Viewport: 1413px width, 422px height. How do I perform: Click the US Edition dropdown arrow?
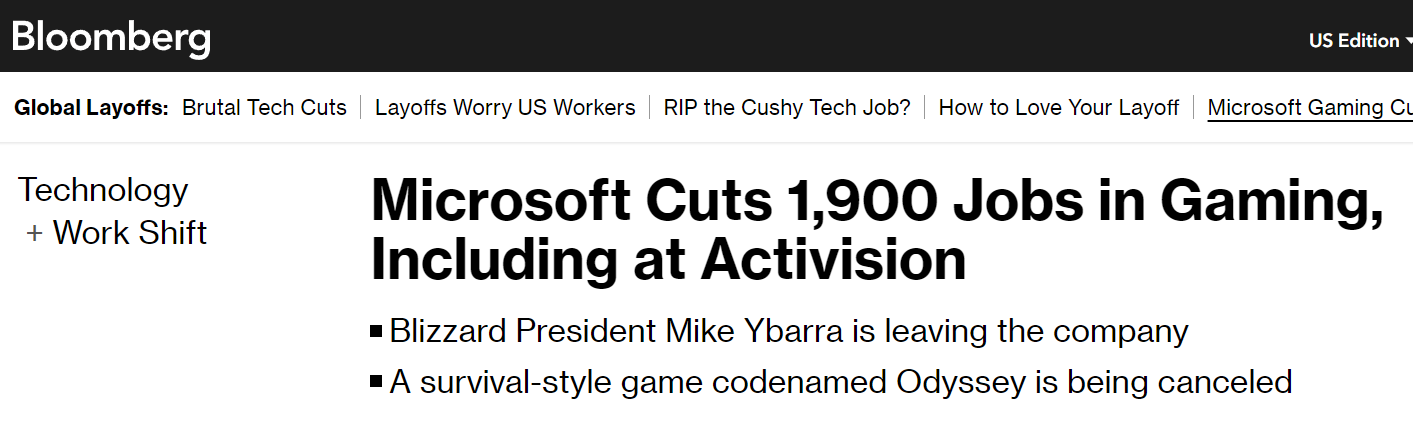(1406, 41)
